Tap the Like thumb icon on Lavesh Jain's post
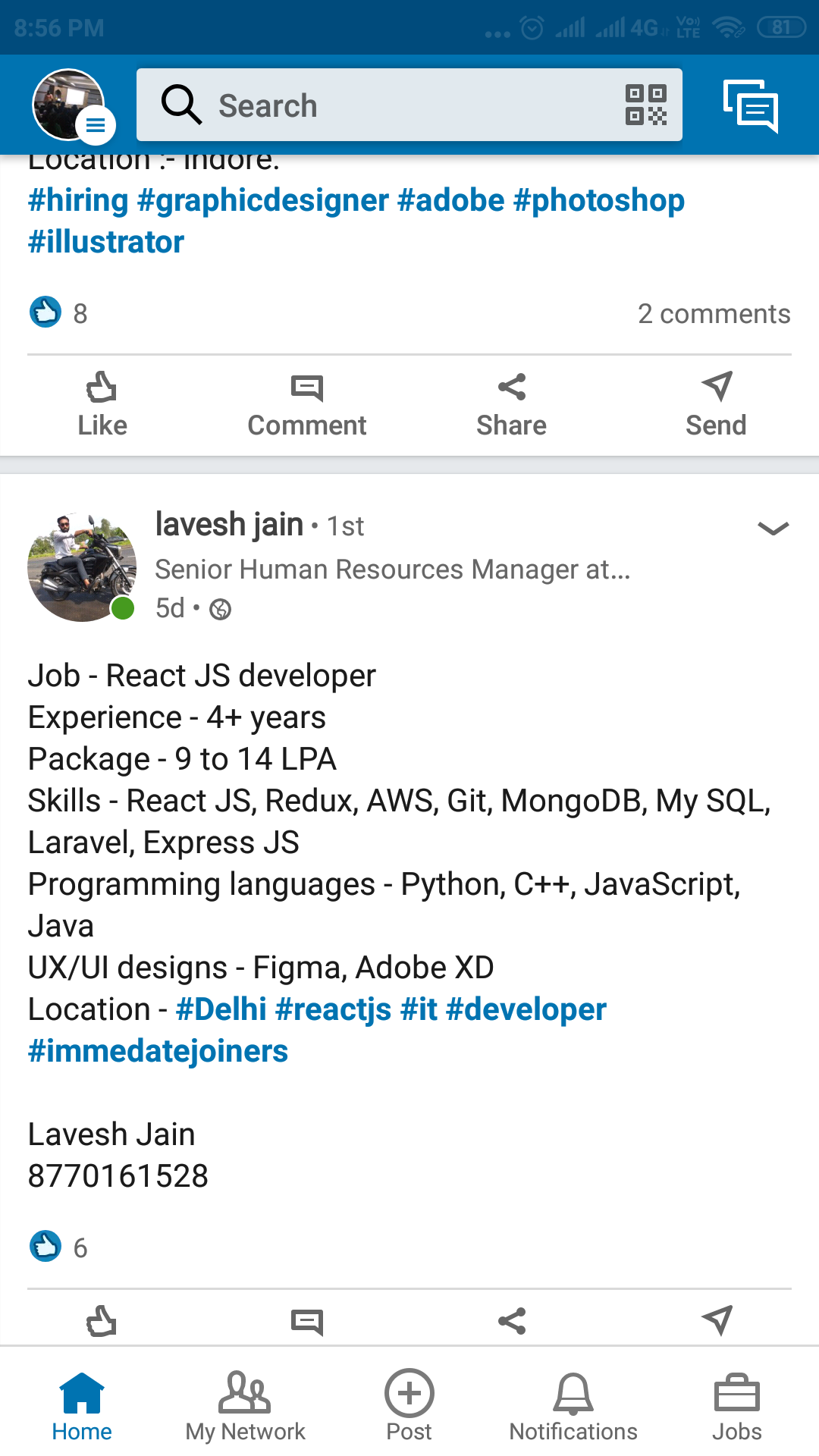 pyautogui.click(x=102, y=1322)
